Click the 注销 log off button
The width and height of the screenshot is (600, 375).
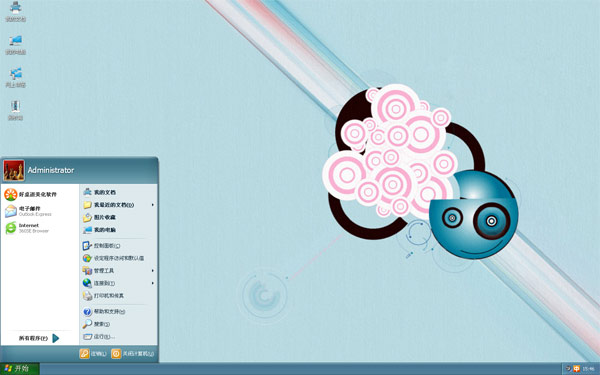coord(93,354)
